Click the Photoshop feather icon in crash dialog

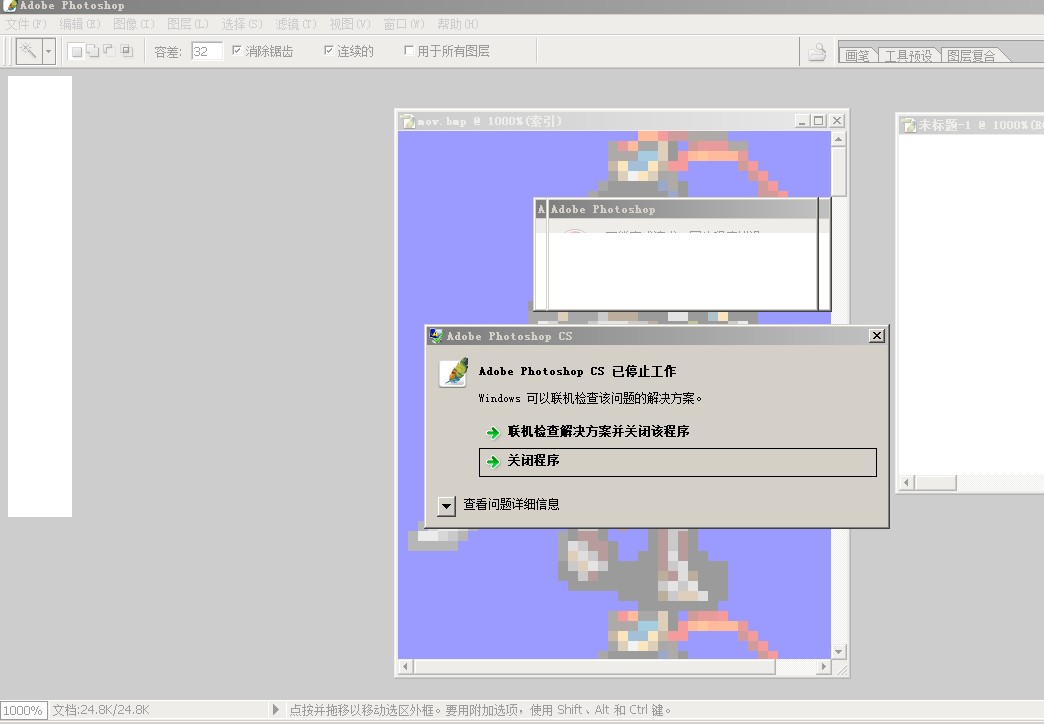453,373
